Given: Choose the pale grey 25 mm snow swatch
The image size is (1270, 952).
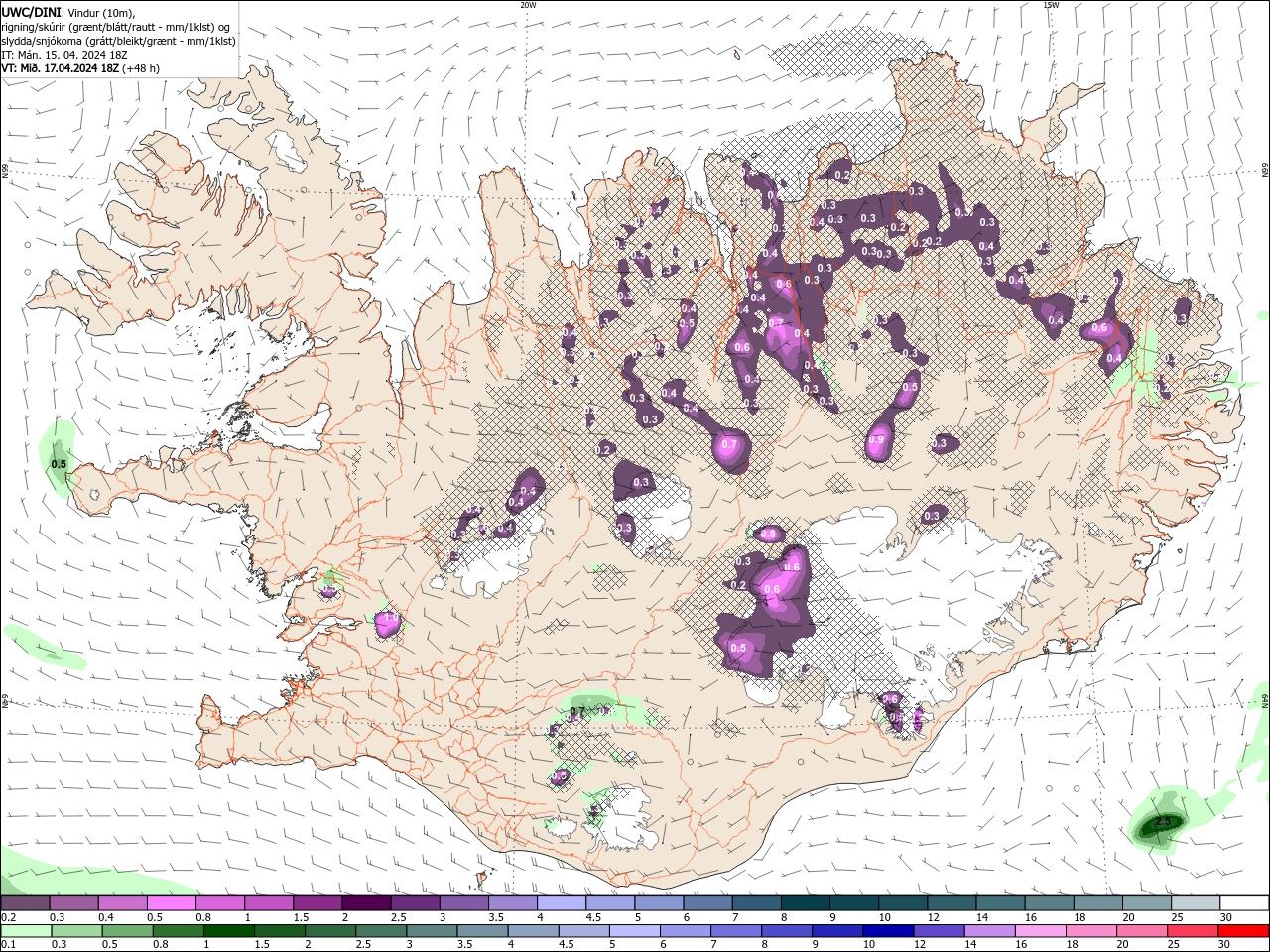Looking at the screenshot, I should coord(1196,903).
